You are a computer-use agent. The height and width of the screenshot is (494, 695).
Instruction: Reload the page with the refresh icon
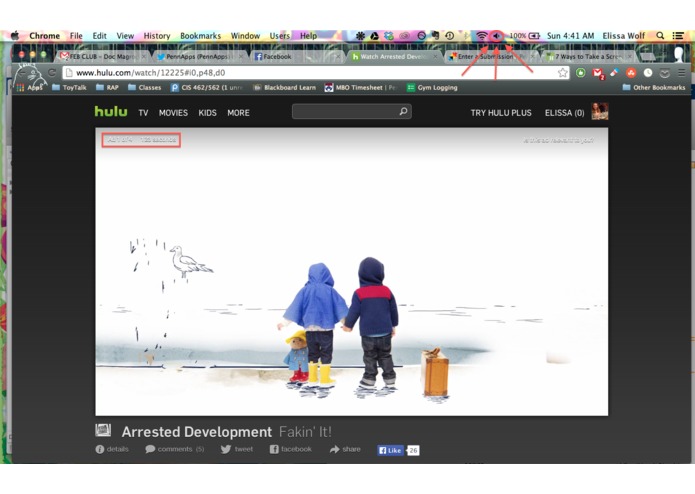[52, 73]
